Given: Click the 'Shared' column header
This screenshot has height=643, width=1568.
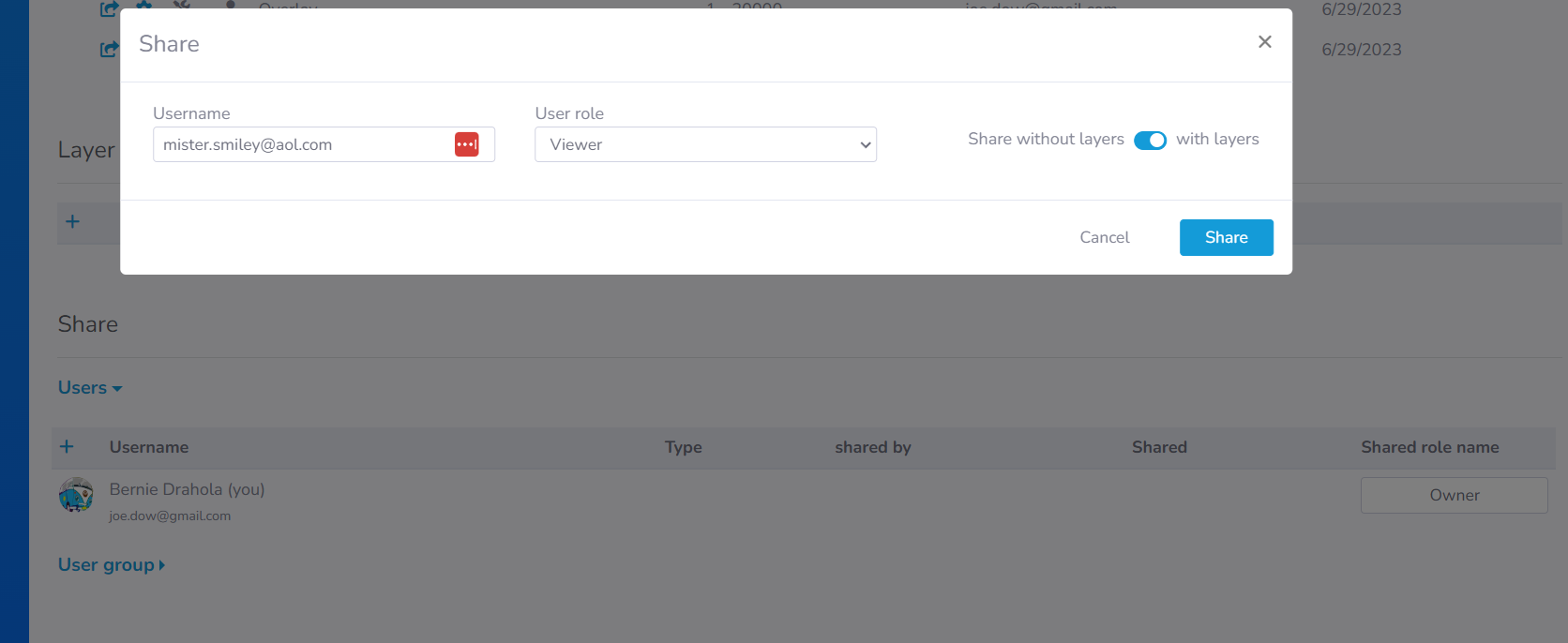Looking at the screenshot, I should click(x=1159, y=447).
